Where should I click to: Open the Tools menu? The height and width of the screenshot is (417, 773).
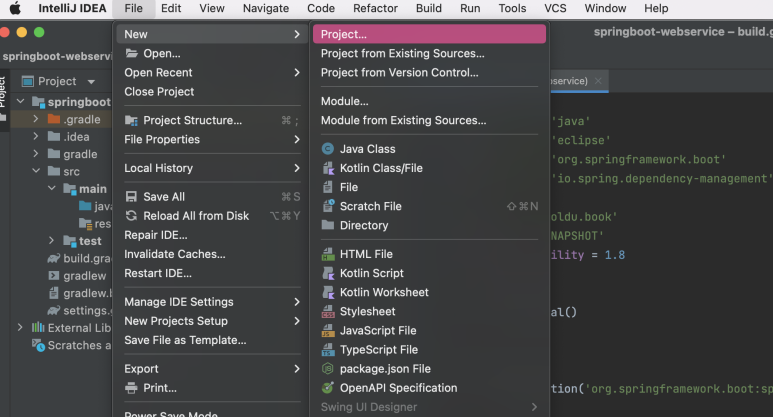[512, 8]
